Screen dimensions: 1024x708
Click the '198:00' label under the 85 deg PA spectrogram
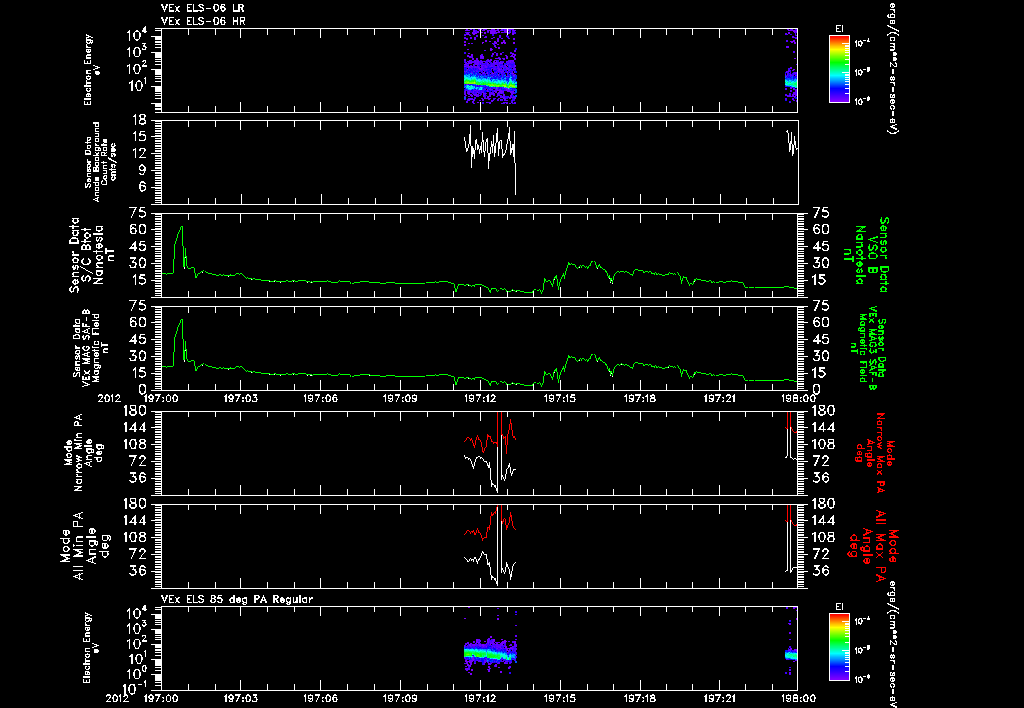[x=798, y=698]
